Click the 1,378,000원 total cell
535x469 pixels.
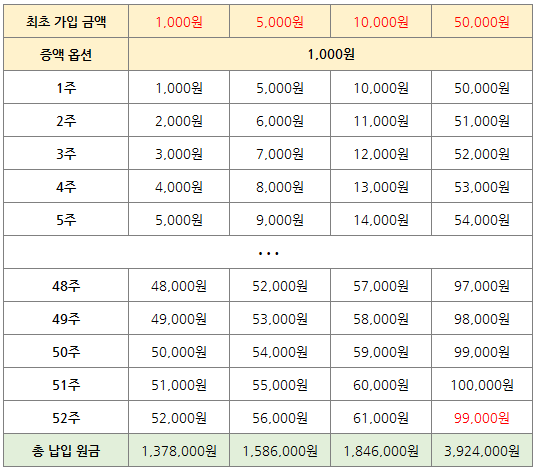179,450
